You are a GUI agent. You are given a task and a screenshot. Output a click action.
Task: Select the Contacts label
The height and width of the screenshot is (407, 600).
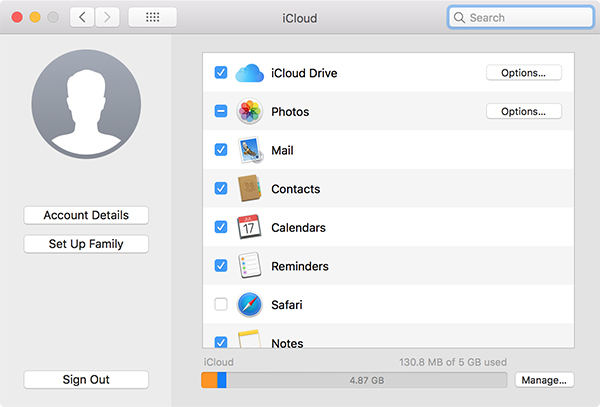pyautogui.click(x=295, y=189)
